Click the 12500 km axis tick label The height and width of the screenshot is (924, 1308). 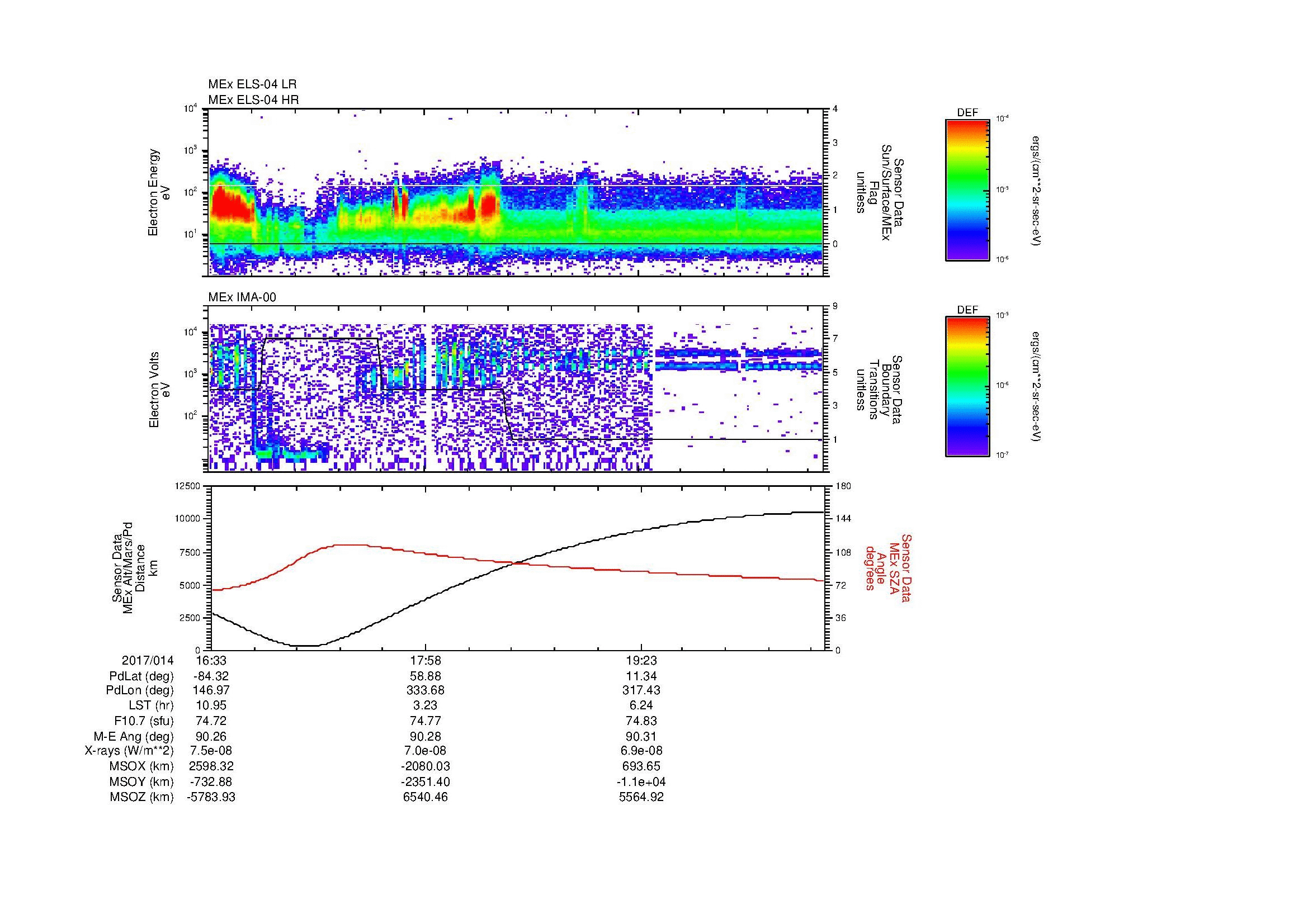click(x=187, y=486)
